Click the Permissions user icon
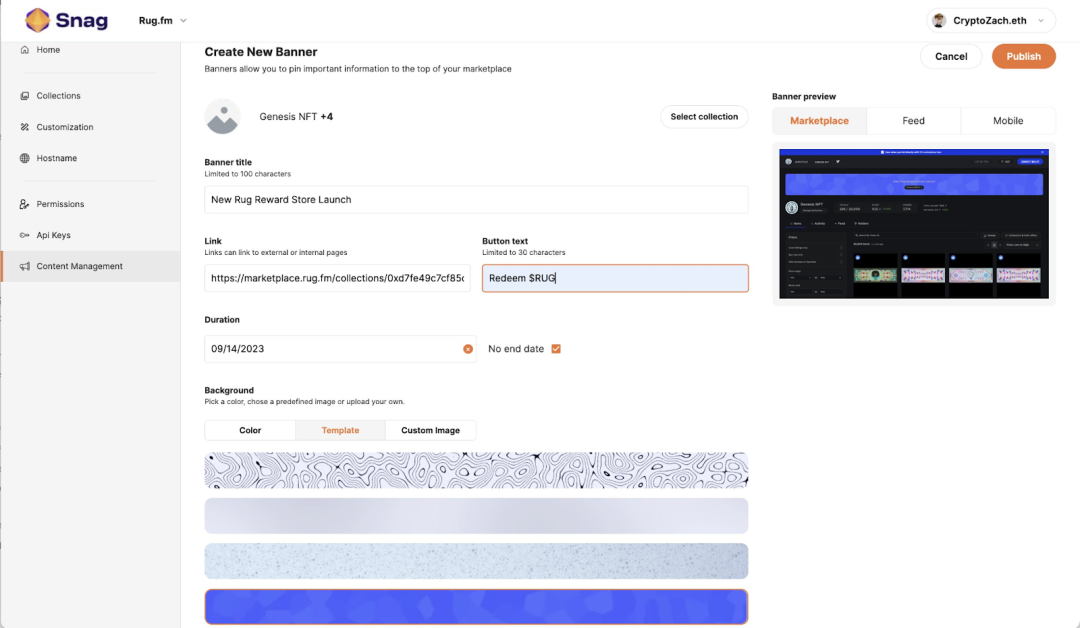The image size is (1080, 628). pyautogui.click(x=25, y=204)
